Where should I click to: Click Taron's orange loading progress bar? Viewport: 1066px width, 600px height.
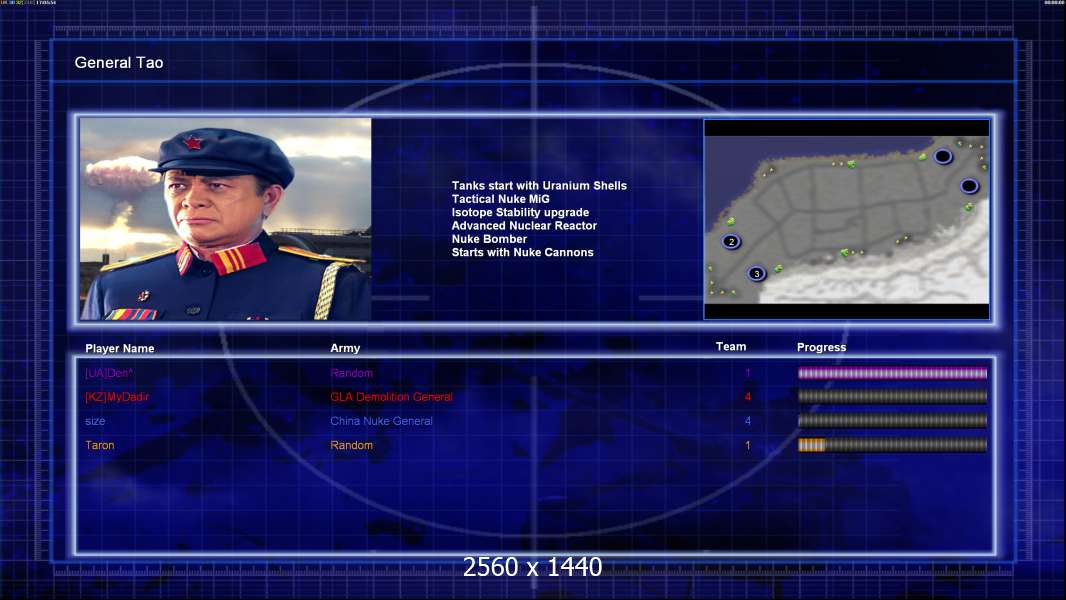(893, 445)
